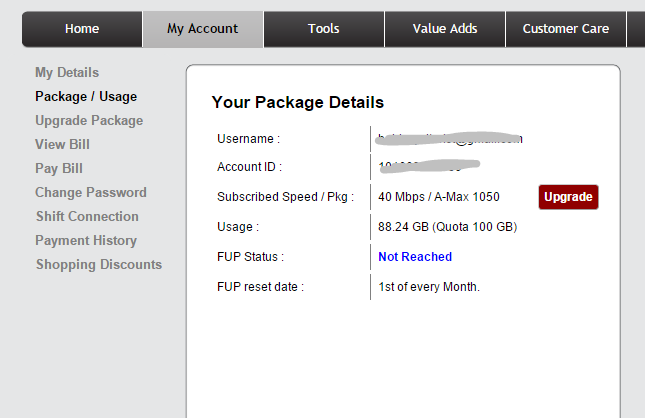Open the Pay Bill link

pos(59,169)
